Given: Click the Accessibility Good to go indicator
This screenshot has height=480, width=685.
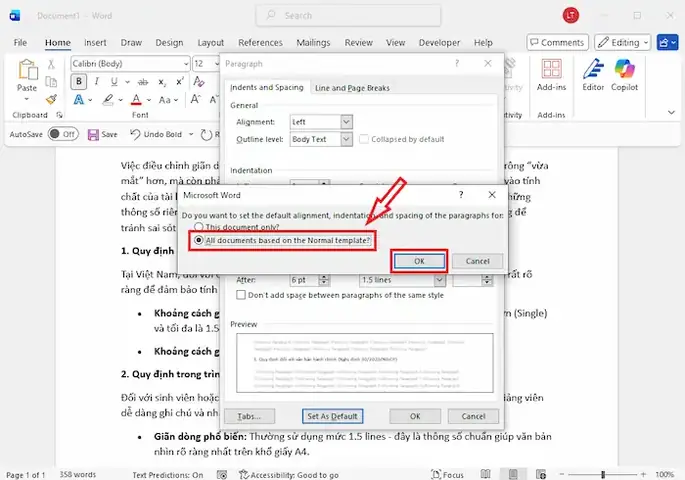Looking at the screenshot, I should tap(289, 475).
